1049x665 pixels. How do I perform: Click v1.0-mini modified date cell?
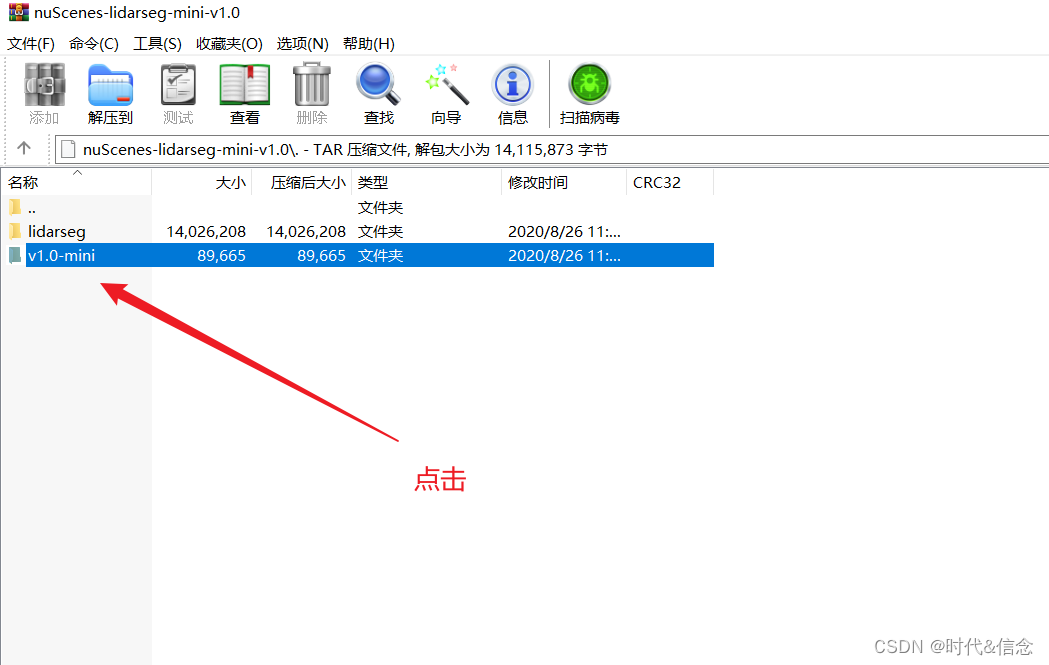coord(564,256)
